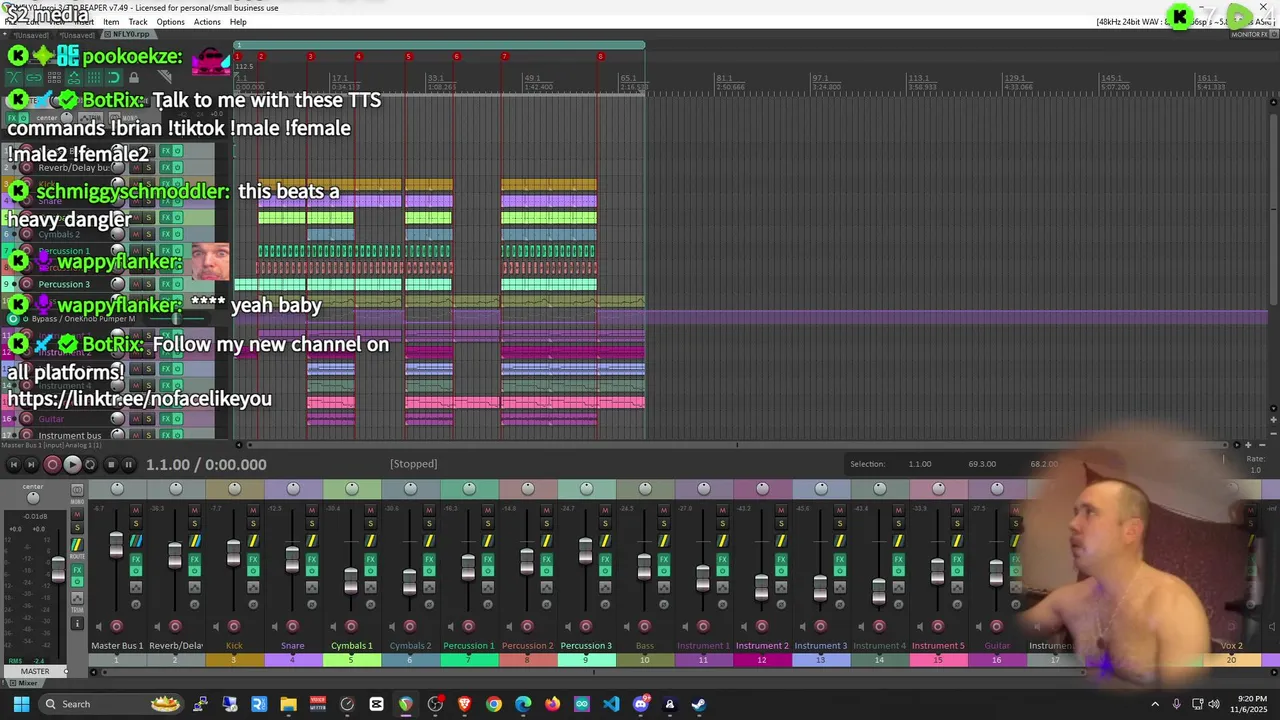Click master track info button
Image resolution: width=1280 pixels, height=720 pixels.
coord(77,623)
